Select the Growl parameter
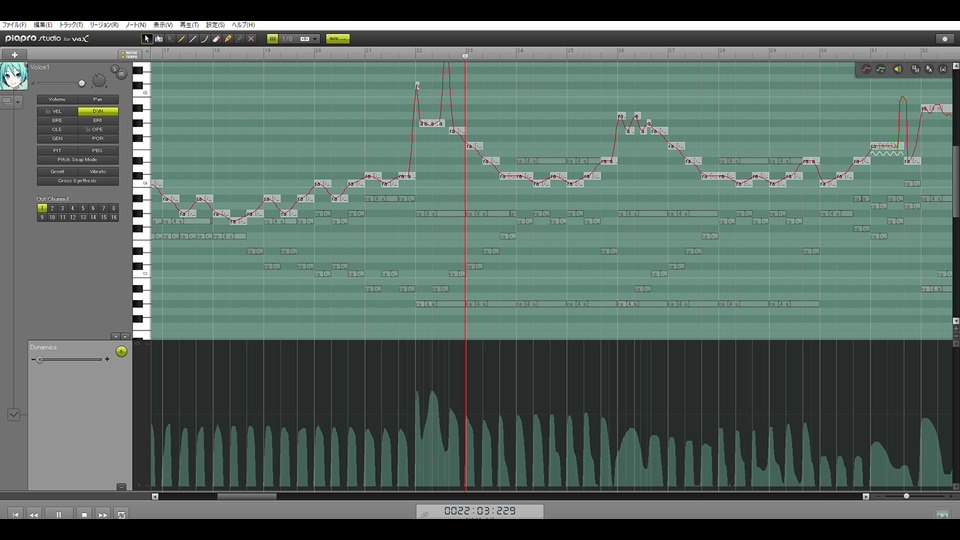The height and width of the screenshot is (540, 960). click(57, 172)
